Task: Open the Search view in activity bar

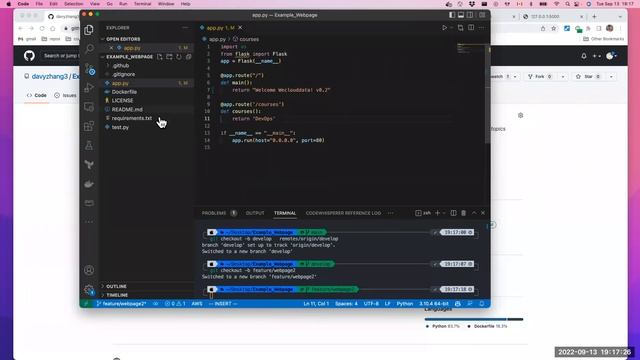Action: (89, 49)
